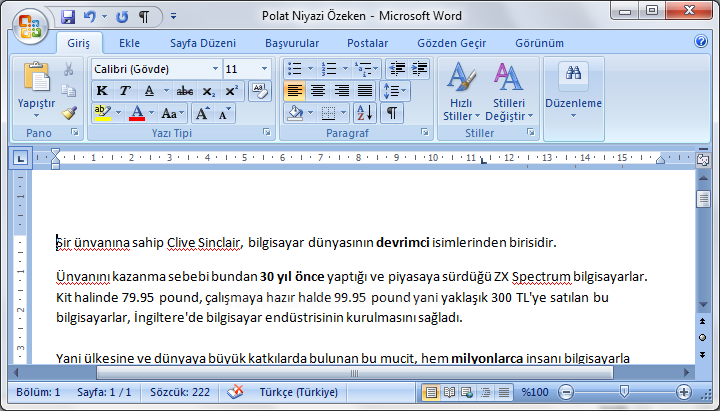Zoom in with plus button
The height and width of the screenshot is (411, 720).
[x=684, y=392]
